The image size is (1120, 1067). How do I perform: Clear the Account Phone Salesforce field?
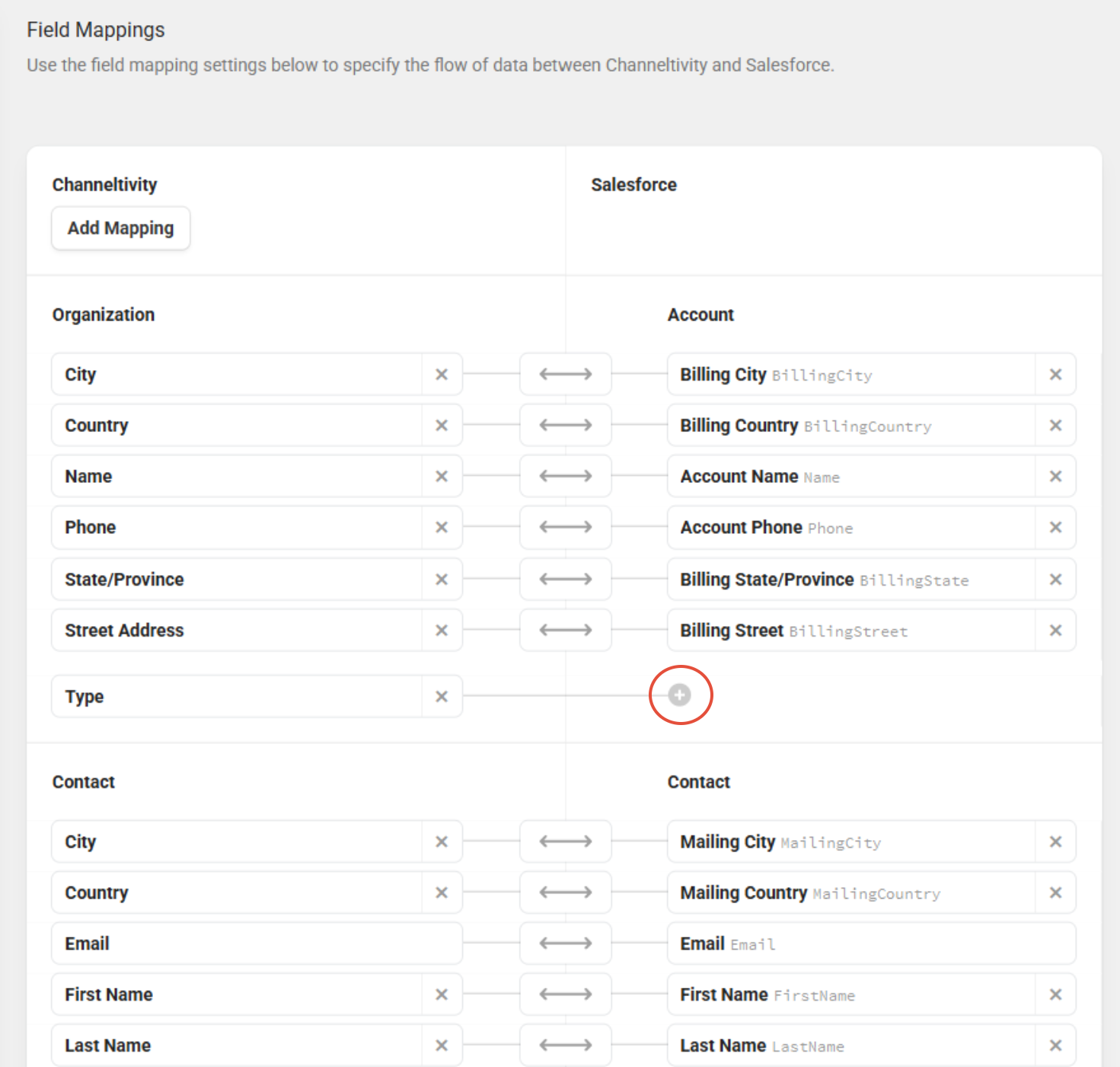(x=1055, y=527)
